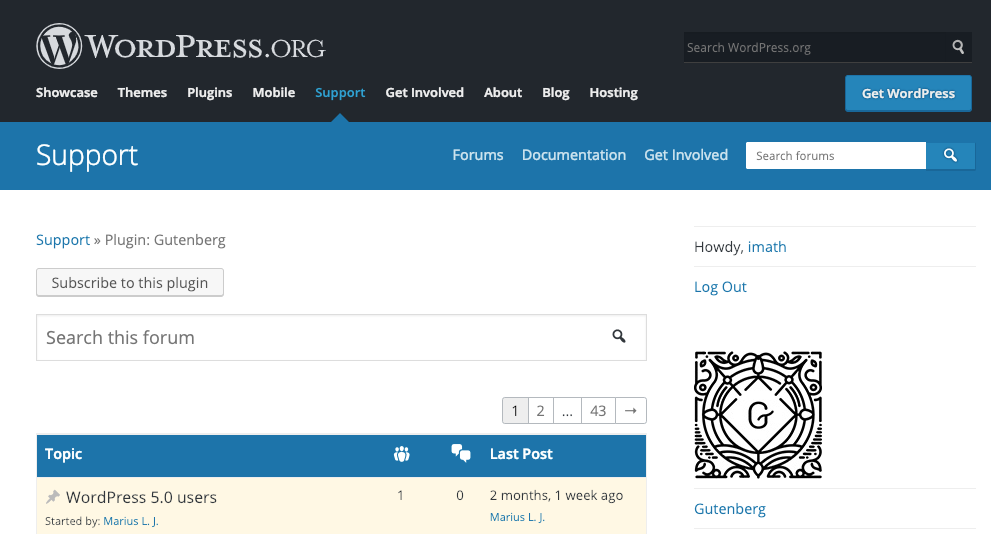Click the Get WordPress button

pos(908,94)
